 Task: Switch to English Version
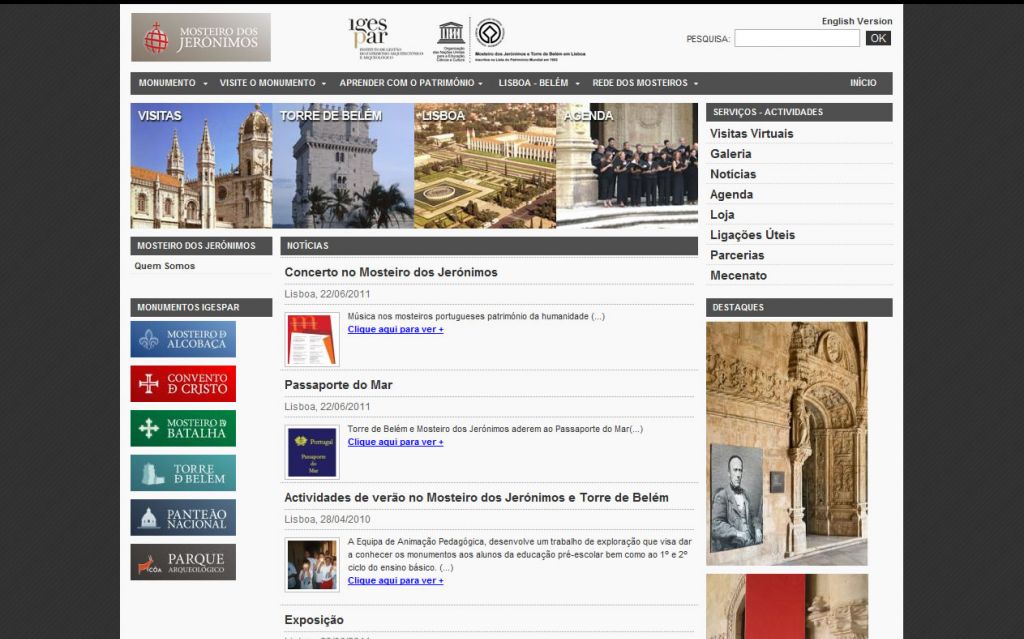857,21
